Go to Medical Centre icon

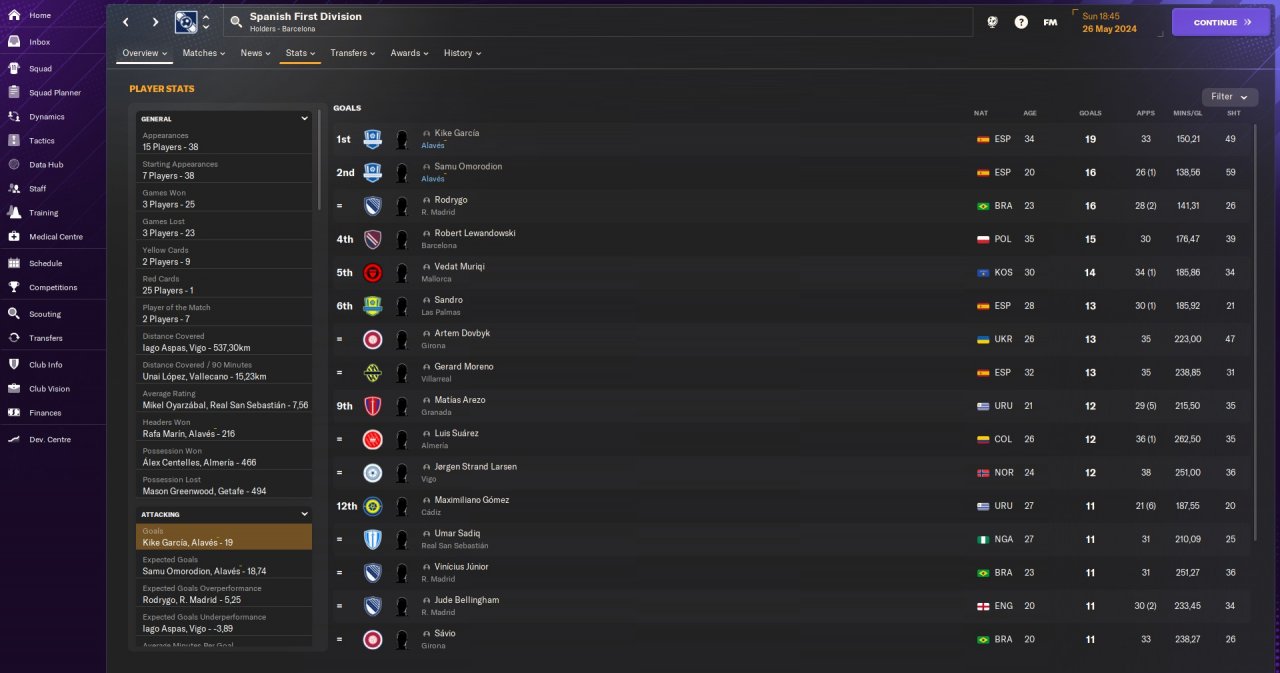click(14, 237)
